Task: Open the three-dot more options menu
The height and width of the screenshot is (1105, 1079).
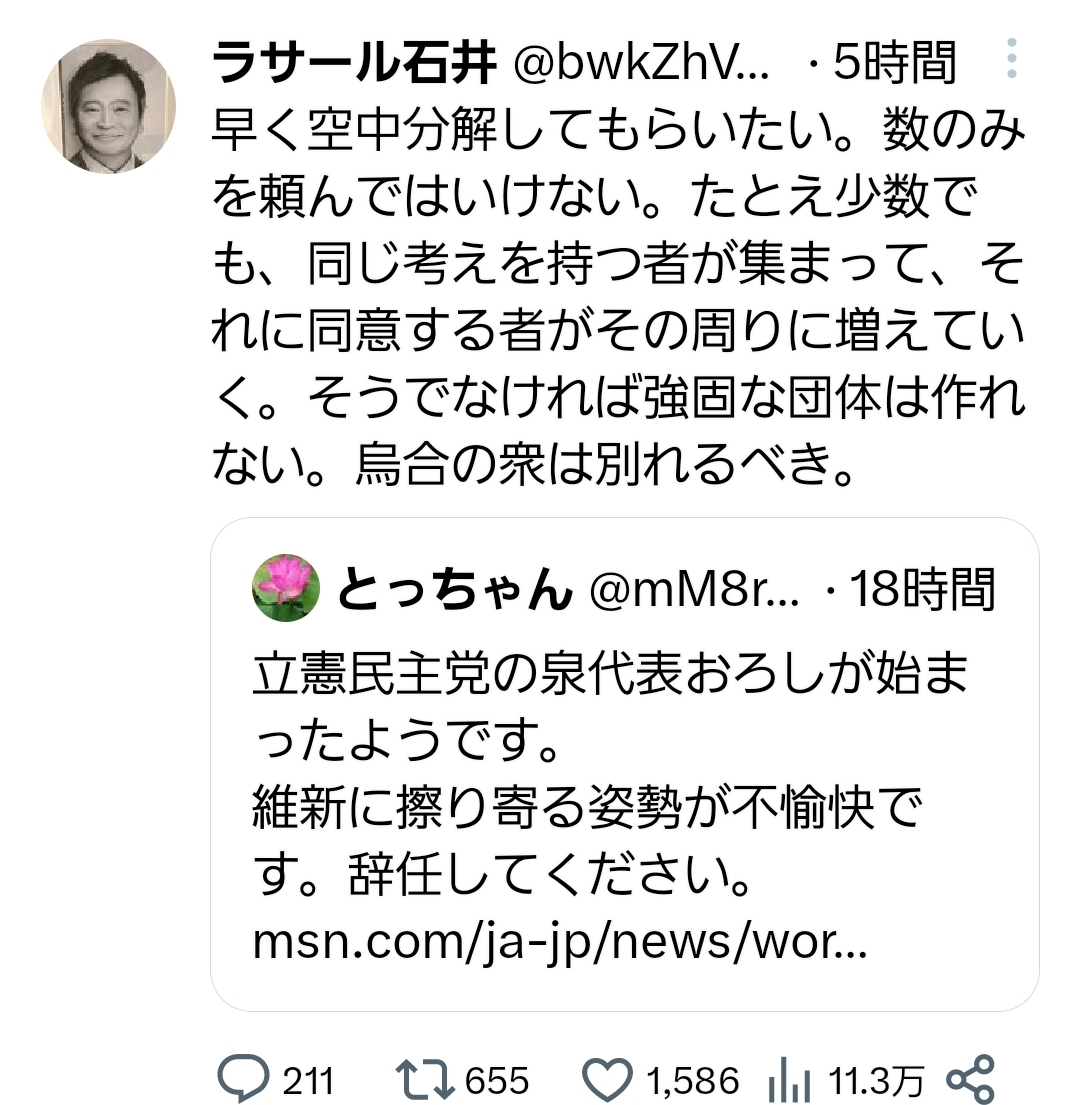Action: [1011, 58]
